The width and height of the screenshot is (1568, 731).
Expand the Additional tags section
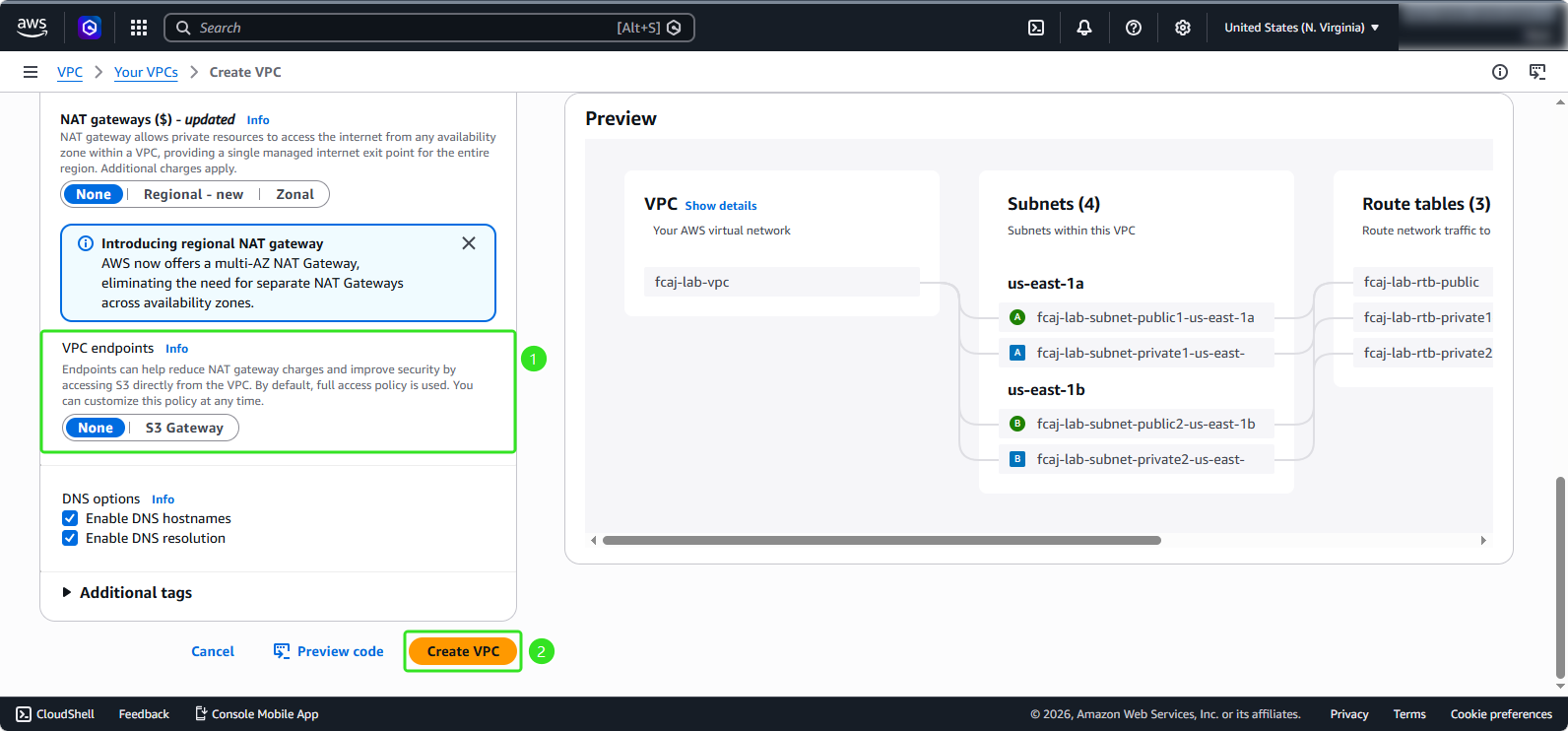(x=126, y=592)
